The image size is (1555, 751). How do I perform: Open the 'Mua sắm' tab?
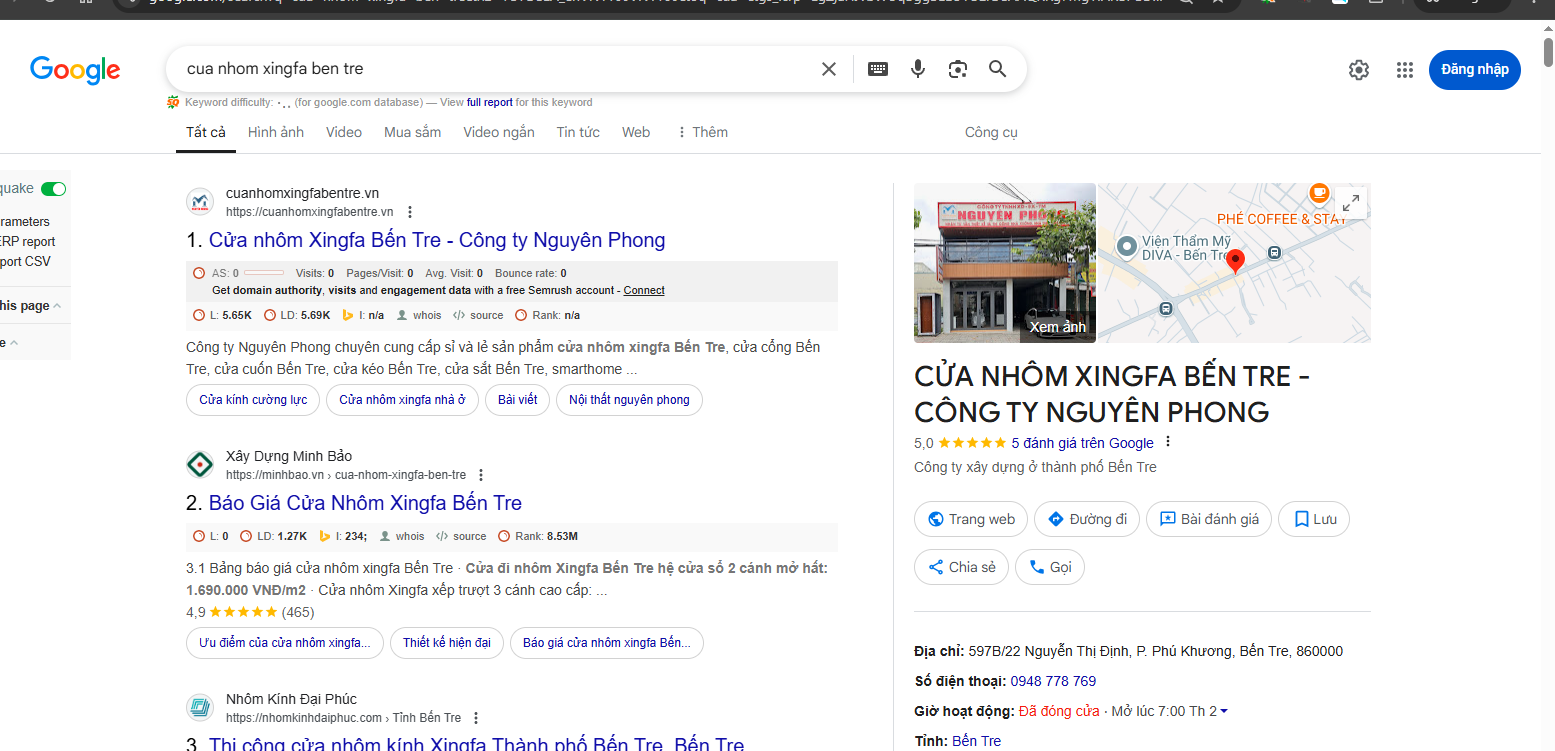click(412, 132)
